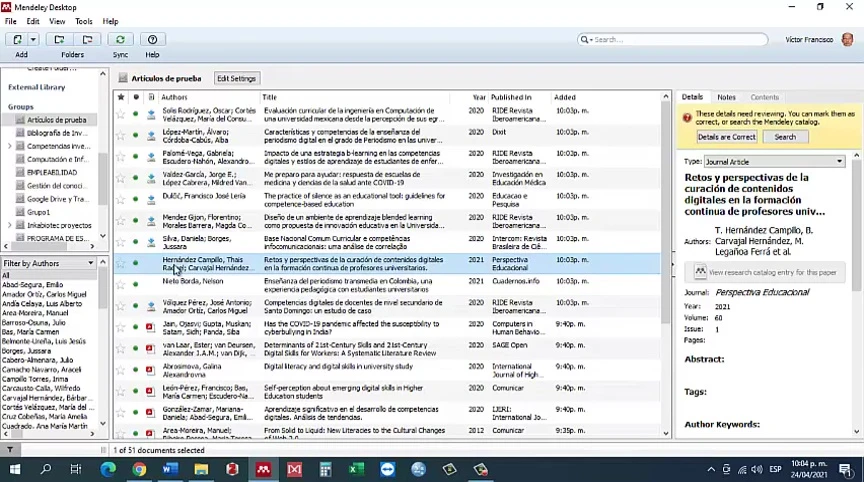Image resolution: width=864 pixels, height=482 pixels.
Task: Toggle read status of Dulčić article
Action: coord(136,199)
